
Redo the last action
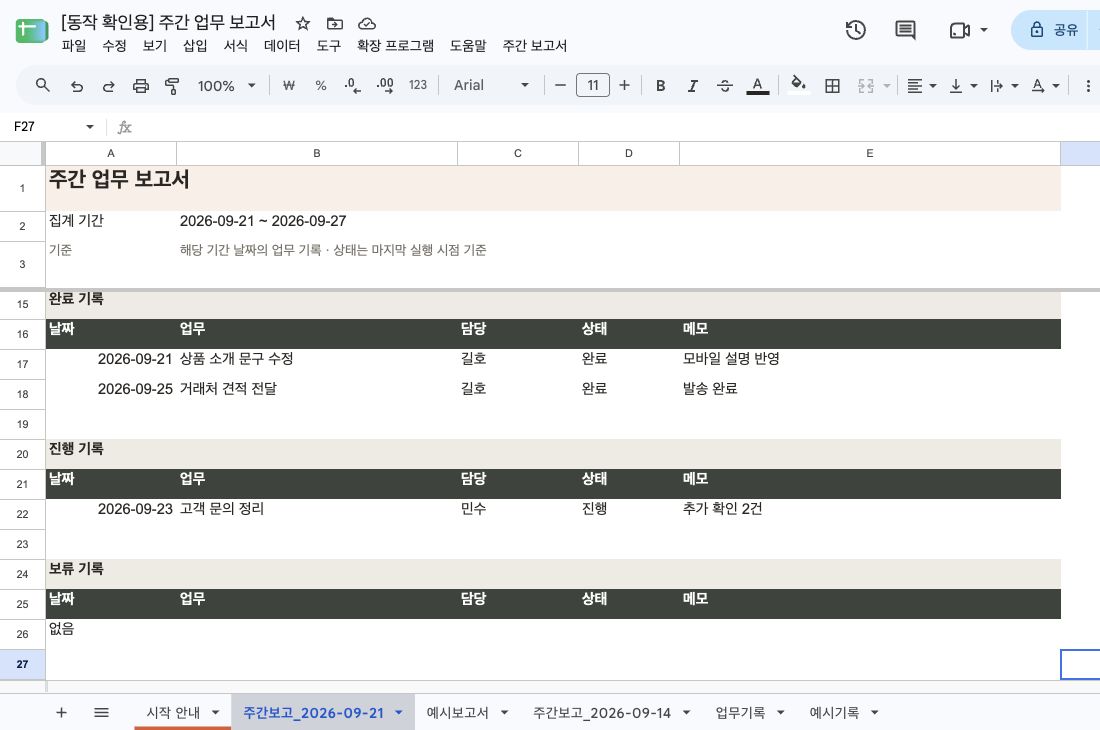click(109, 86)
